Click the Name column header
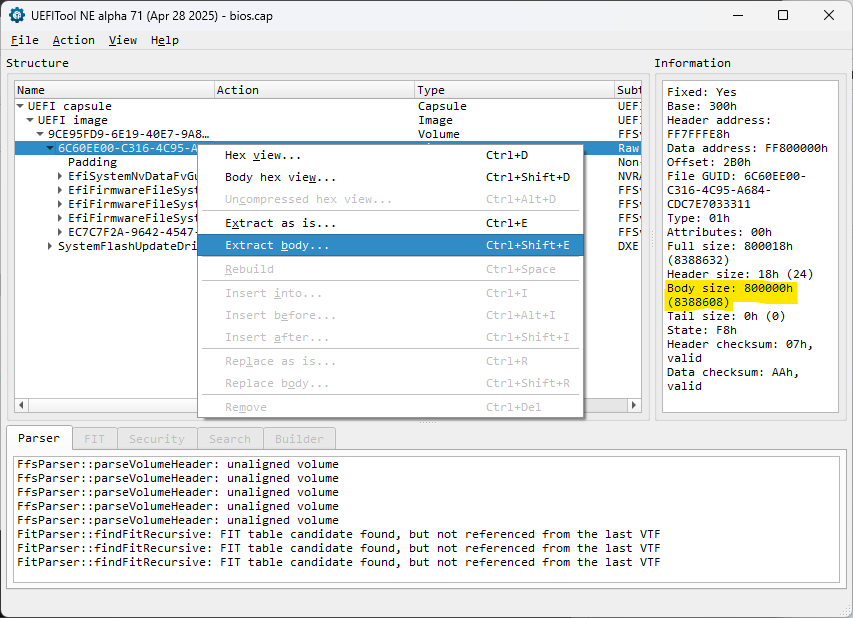The image size is (853, 618). coord(114,90)
